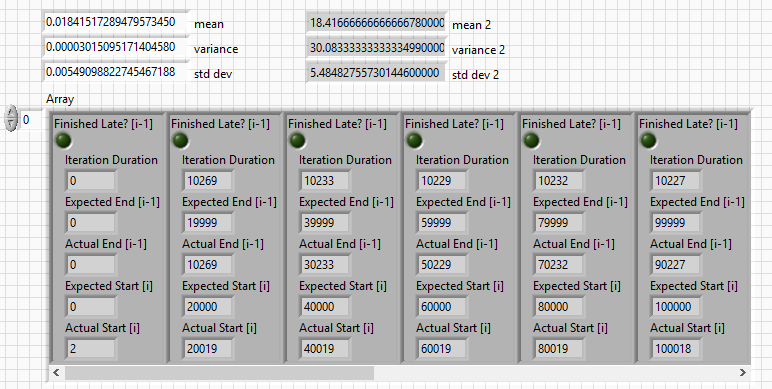Click the Finished Late LED above Iteration Duration 10269
The width and height of the screenshot is (772, 389).
(180, 141)
